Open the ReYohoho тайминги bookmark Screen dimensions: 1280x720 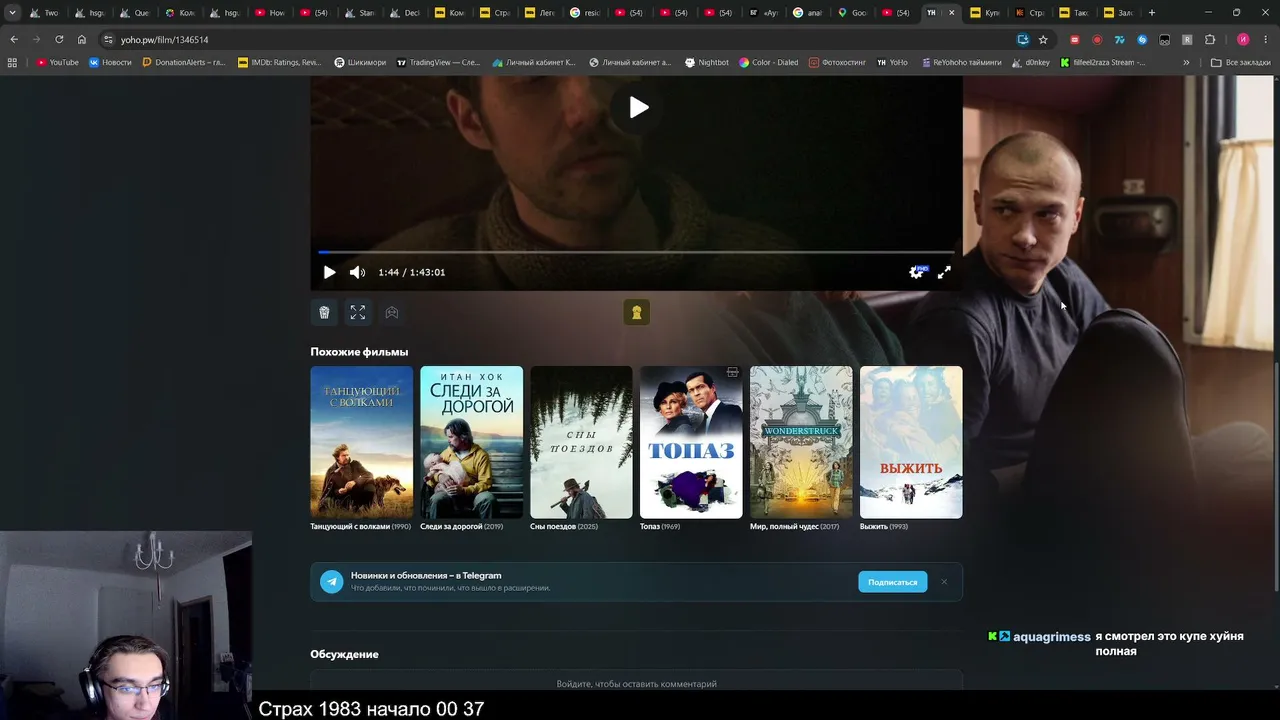point(961,62)
